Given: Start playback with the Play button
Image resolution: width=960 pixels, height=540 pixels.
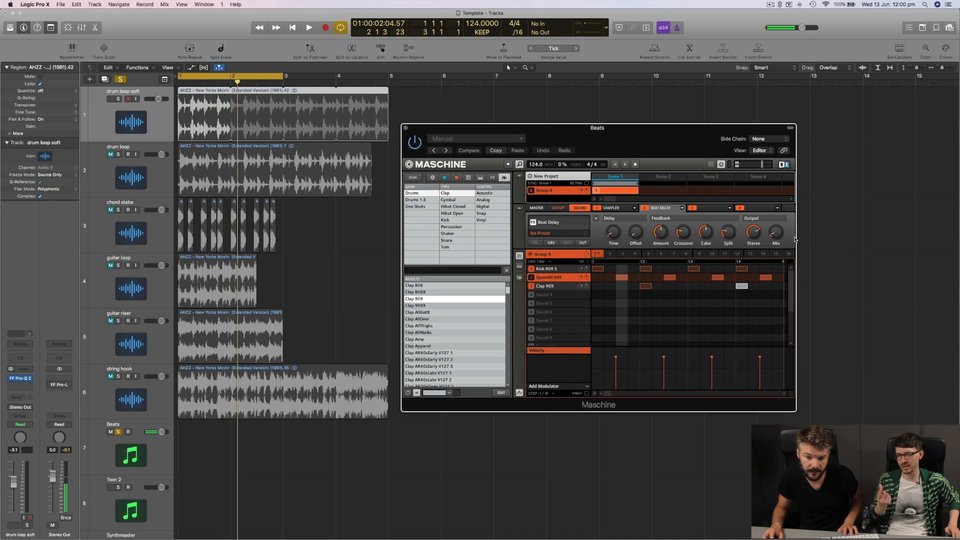Looking at the screenshot, I should point(309,28).
